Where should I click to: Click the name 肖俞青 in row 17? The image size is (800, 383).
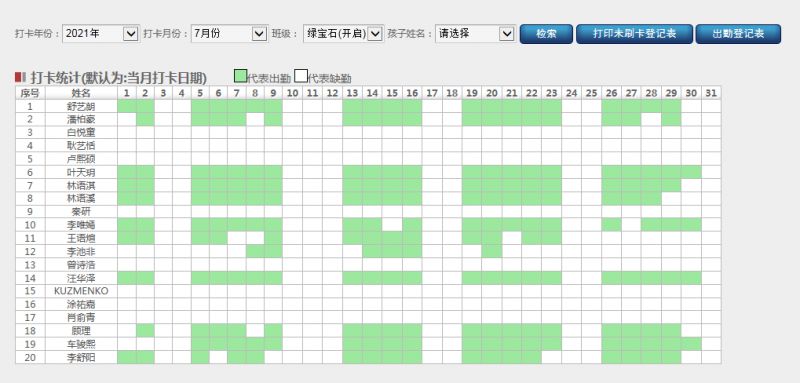(81, 318)
